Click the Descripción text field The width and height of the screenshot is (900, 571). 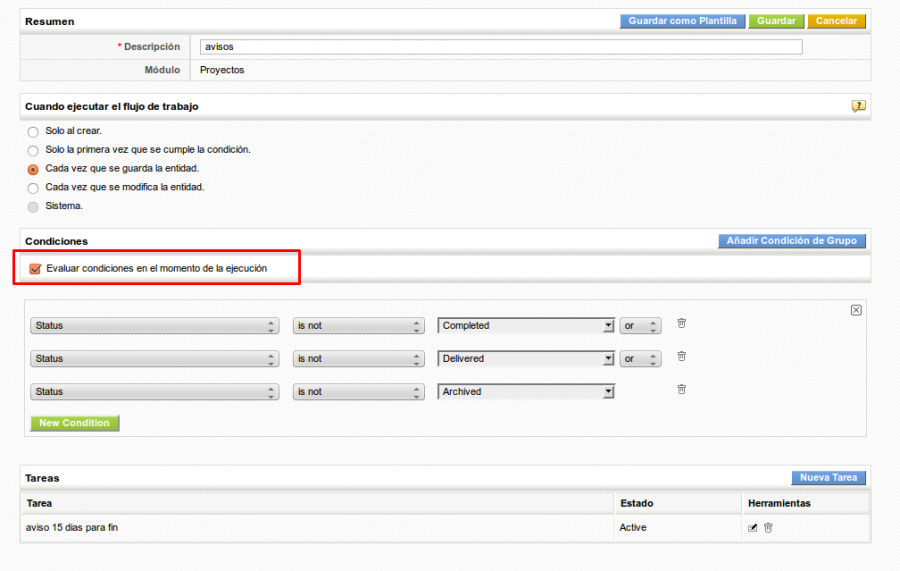500,47
